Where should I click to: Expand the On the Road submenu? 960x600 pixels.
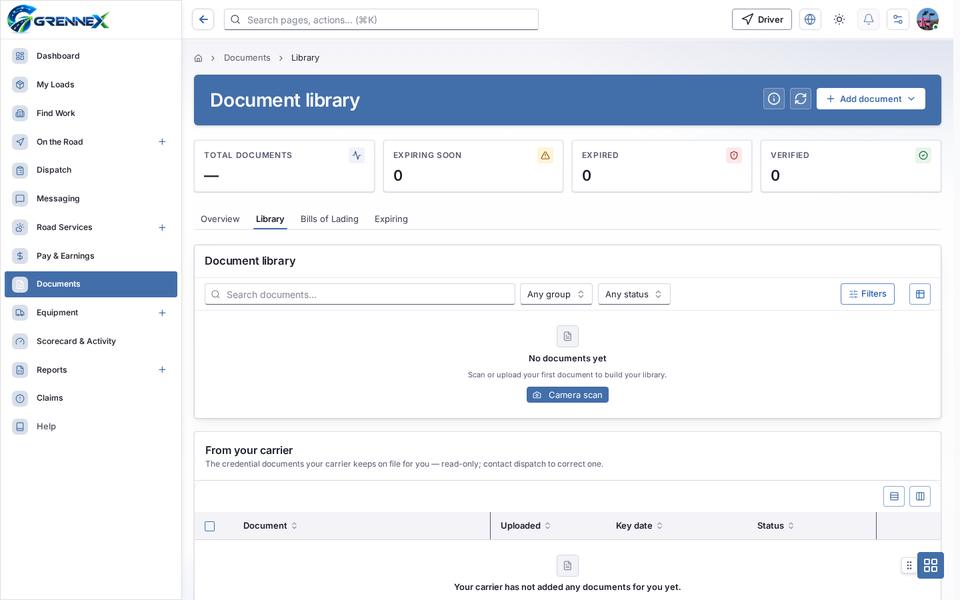(162, 142)
